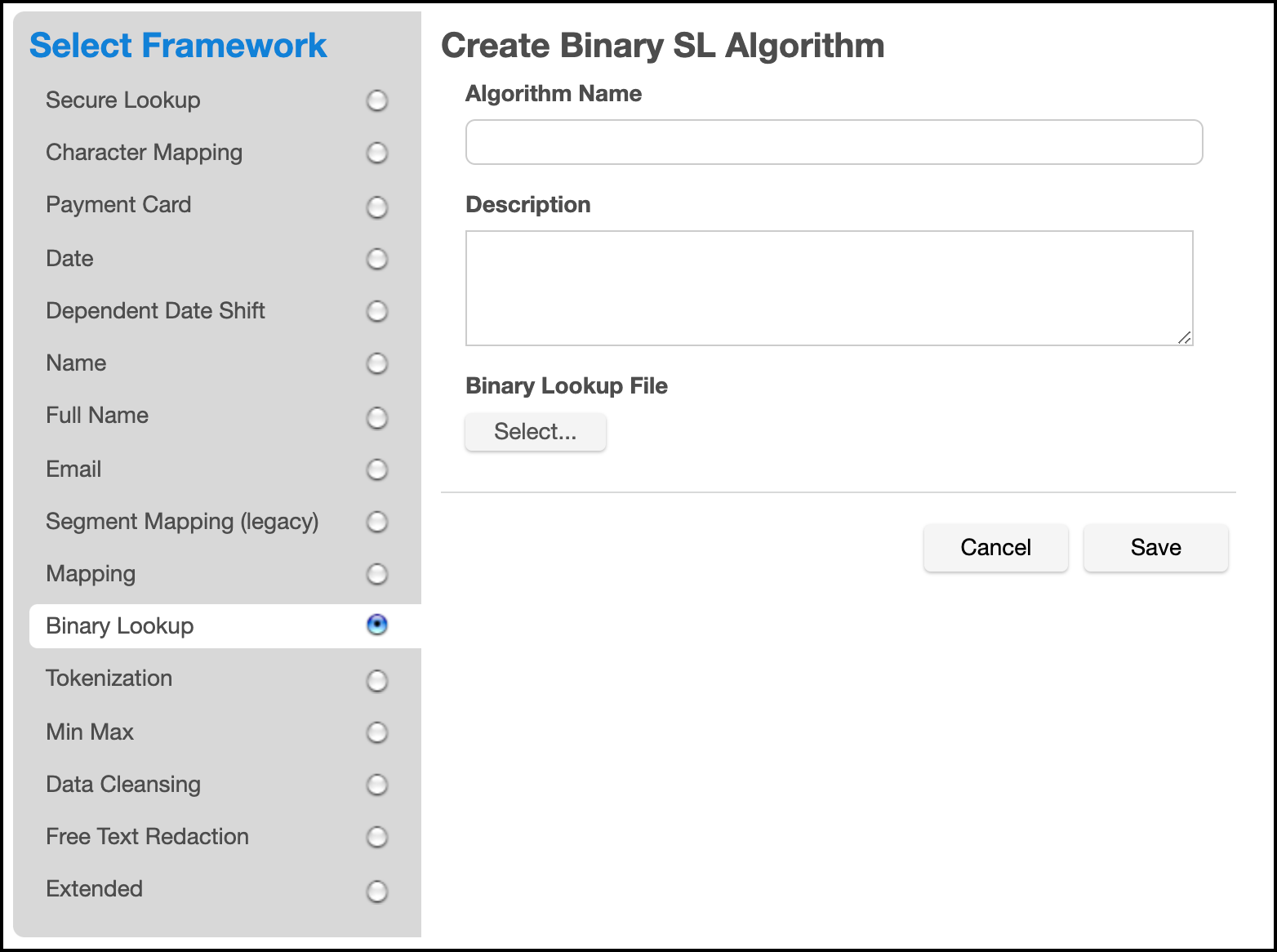
Task: Pick the Segment Mapping (legacy) radio button
Action: (376, 523)
